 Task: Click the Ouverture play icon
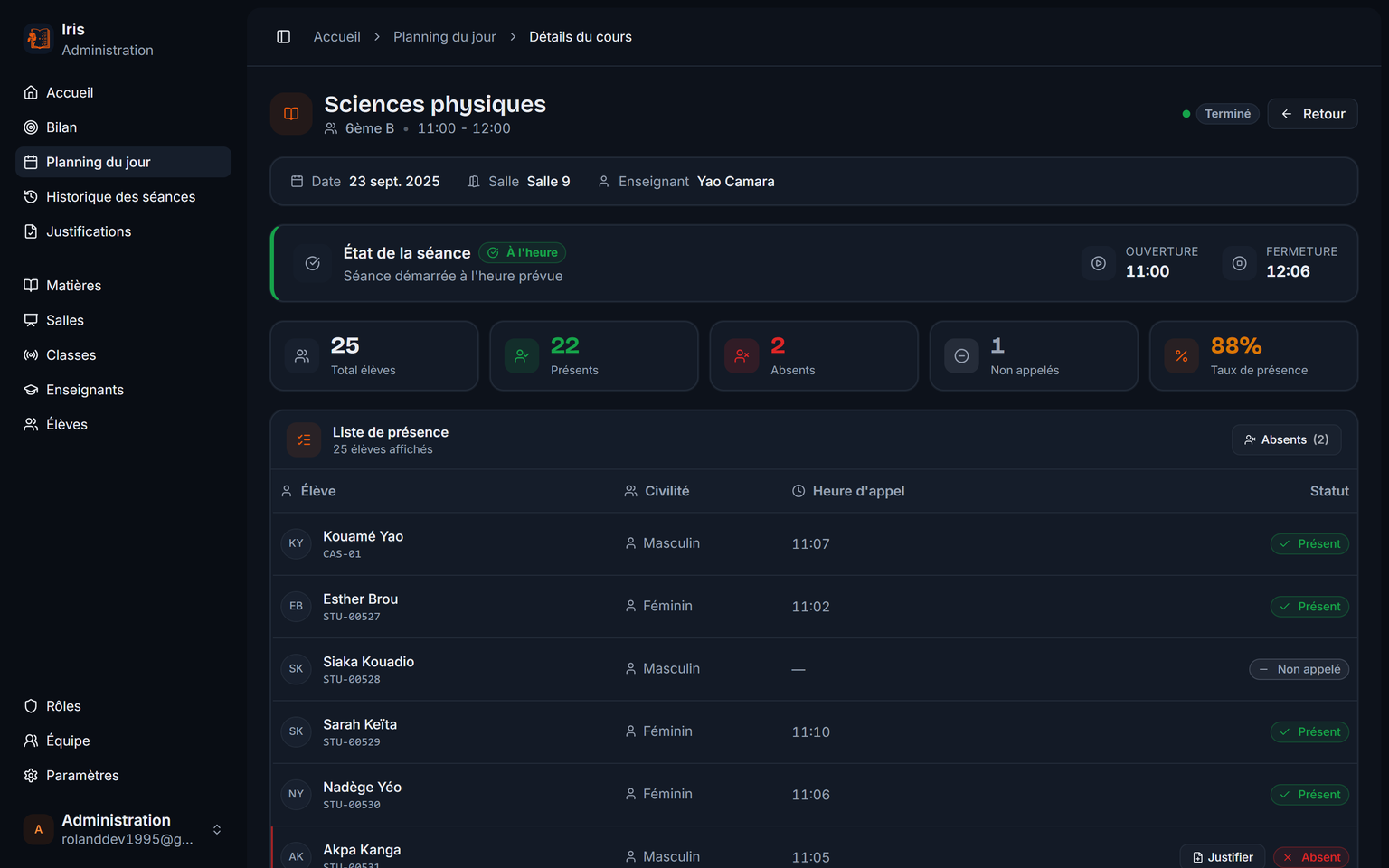pos(1099,263)
